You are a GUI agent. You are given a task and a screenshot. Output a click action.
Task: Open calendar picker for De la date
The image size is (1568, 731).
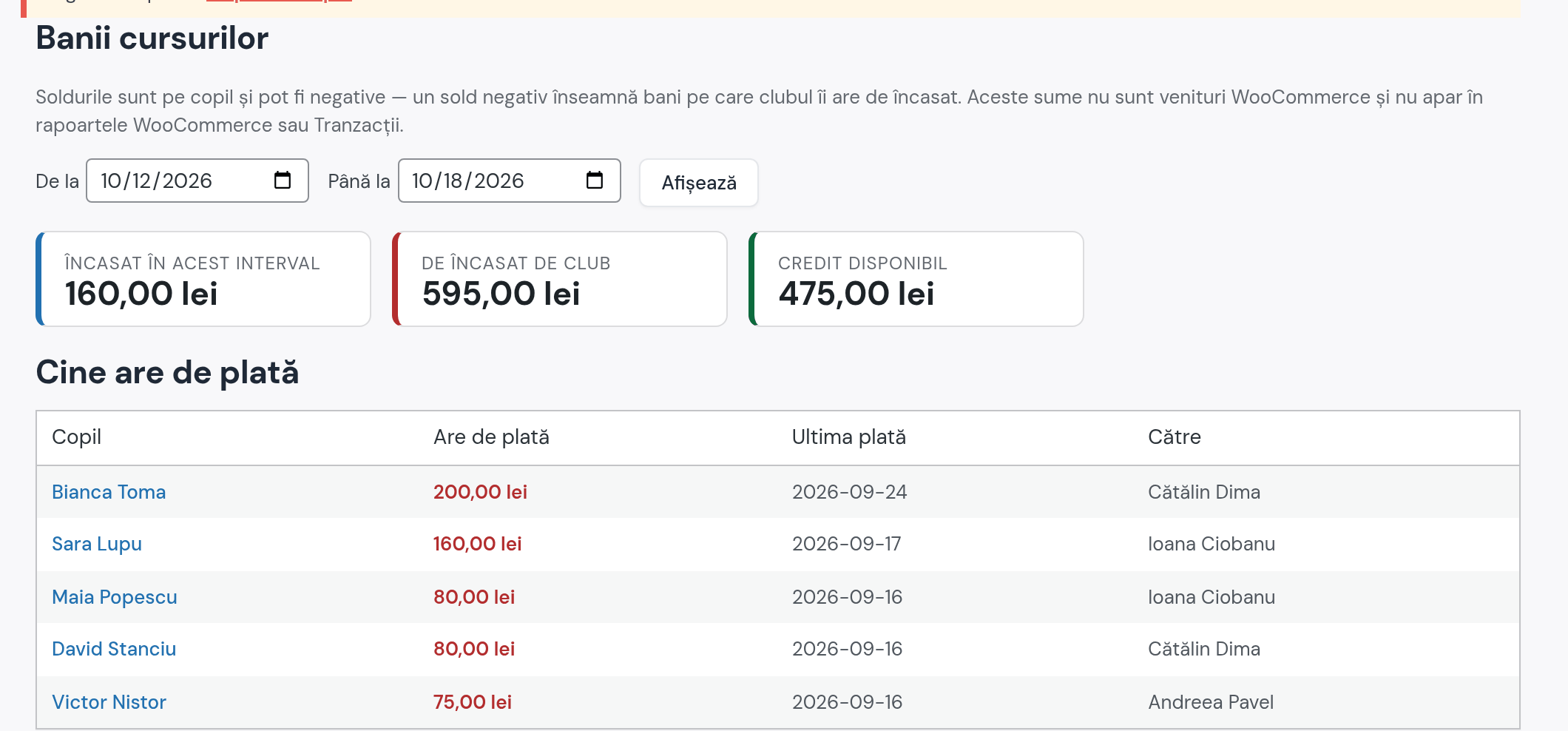coord(283,181)
